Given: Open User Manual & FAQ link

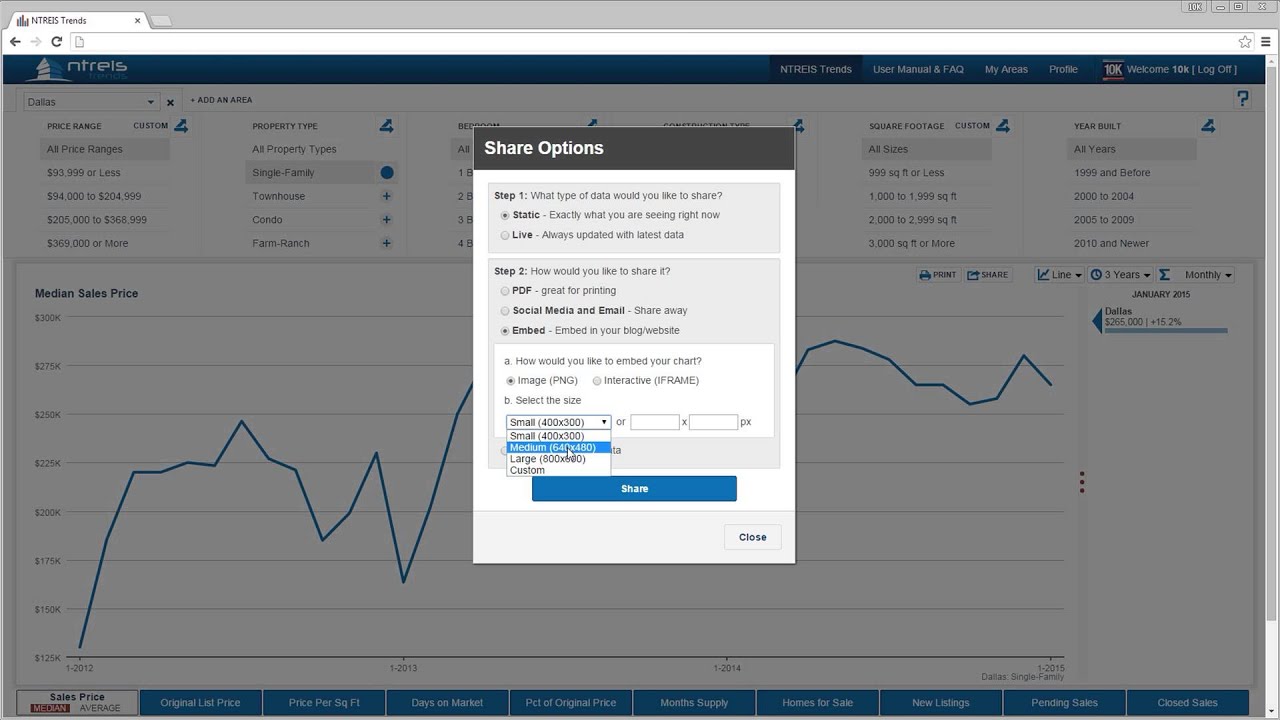Looking at the screenshot, I should (x=918, y=69).
